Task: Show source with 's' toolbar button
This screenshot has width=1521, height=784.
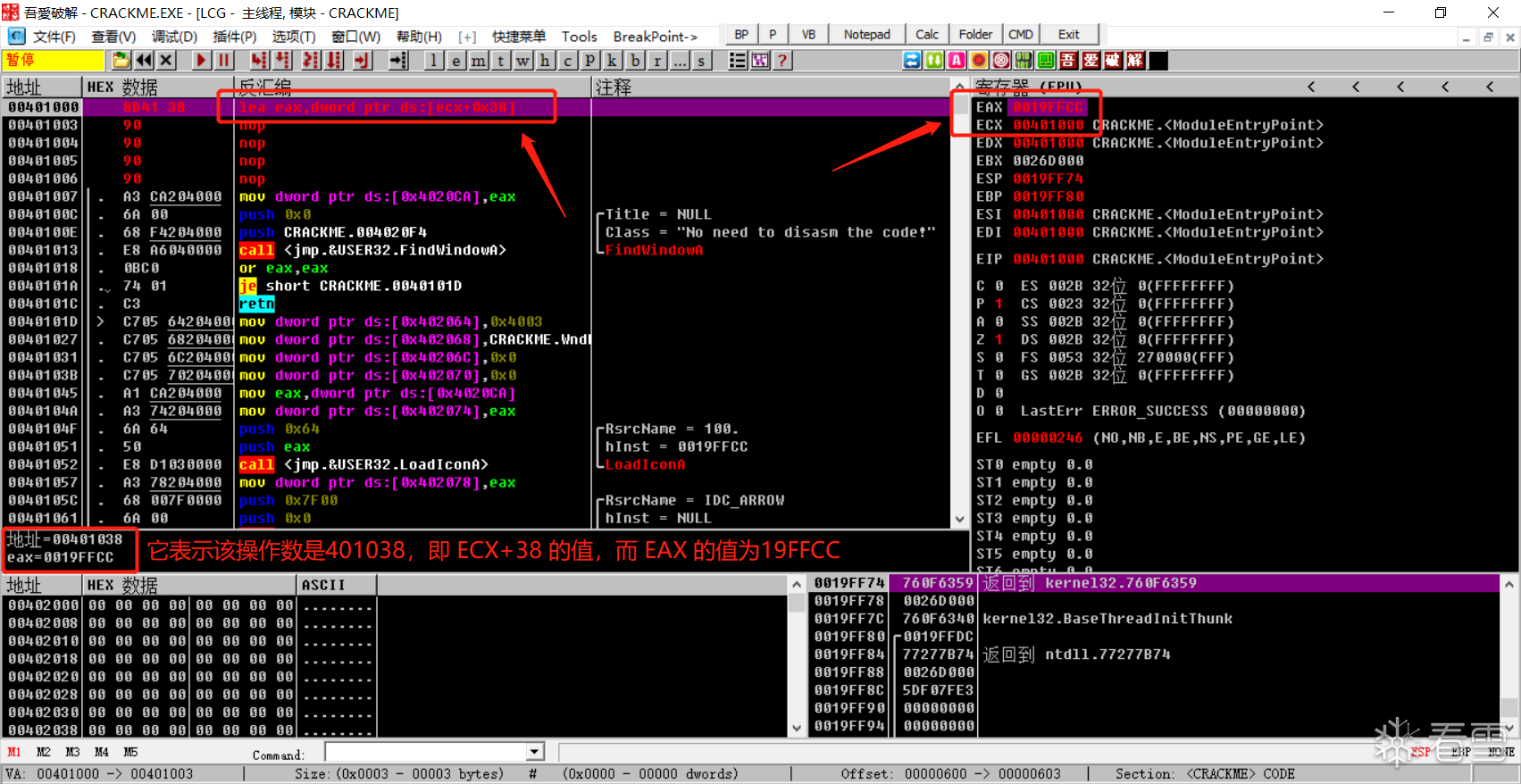Action: [x=702, y=60]
